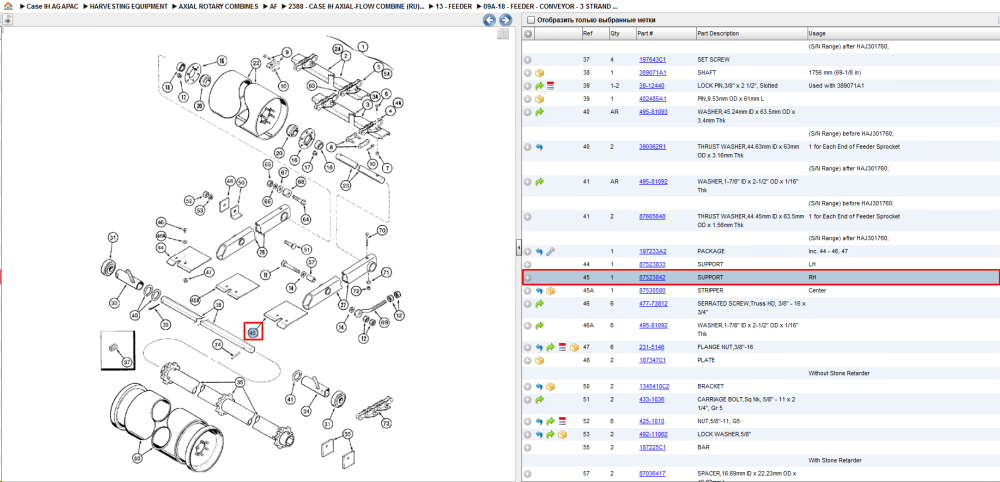Click the green arrow in the SERRATED SCREW row
The width and height of the screenshot is (1000, 482).
coord(540,304)
